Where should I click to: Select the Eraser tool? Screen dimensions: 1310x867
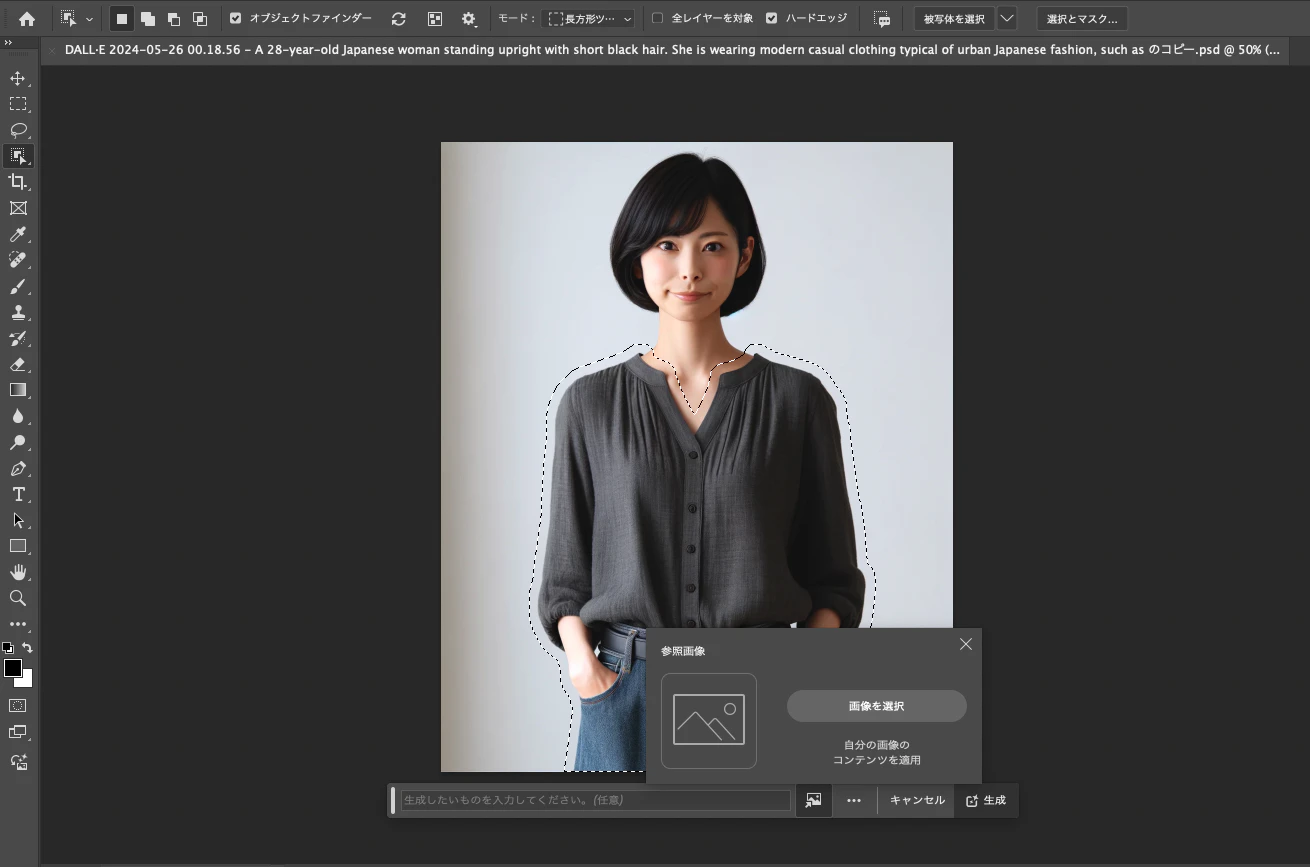[18, 364]
